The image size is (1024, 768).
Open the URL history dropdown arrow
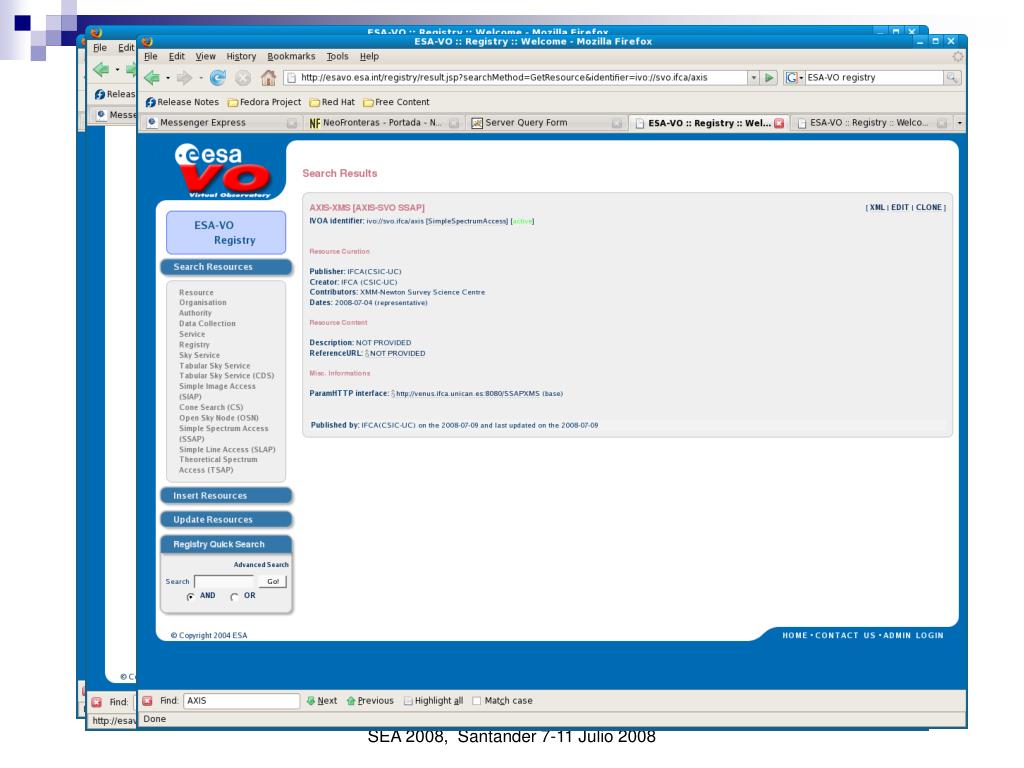754,78
